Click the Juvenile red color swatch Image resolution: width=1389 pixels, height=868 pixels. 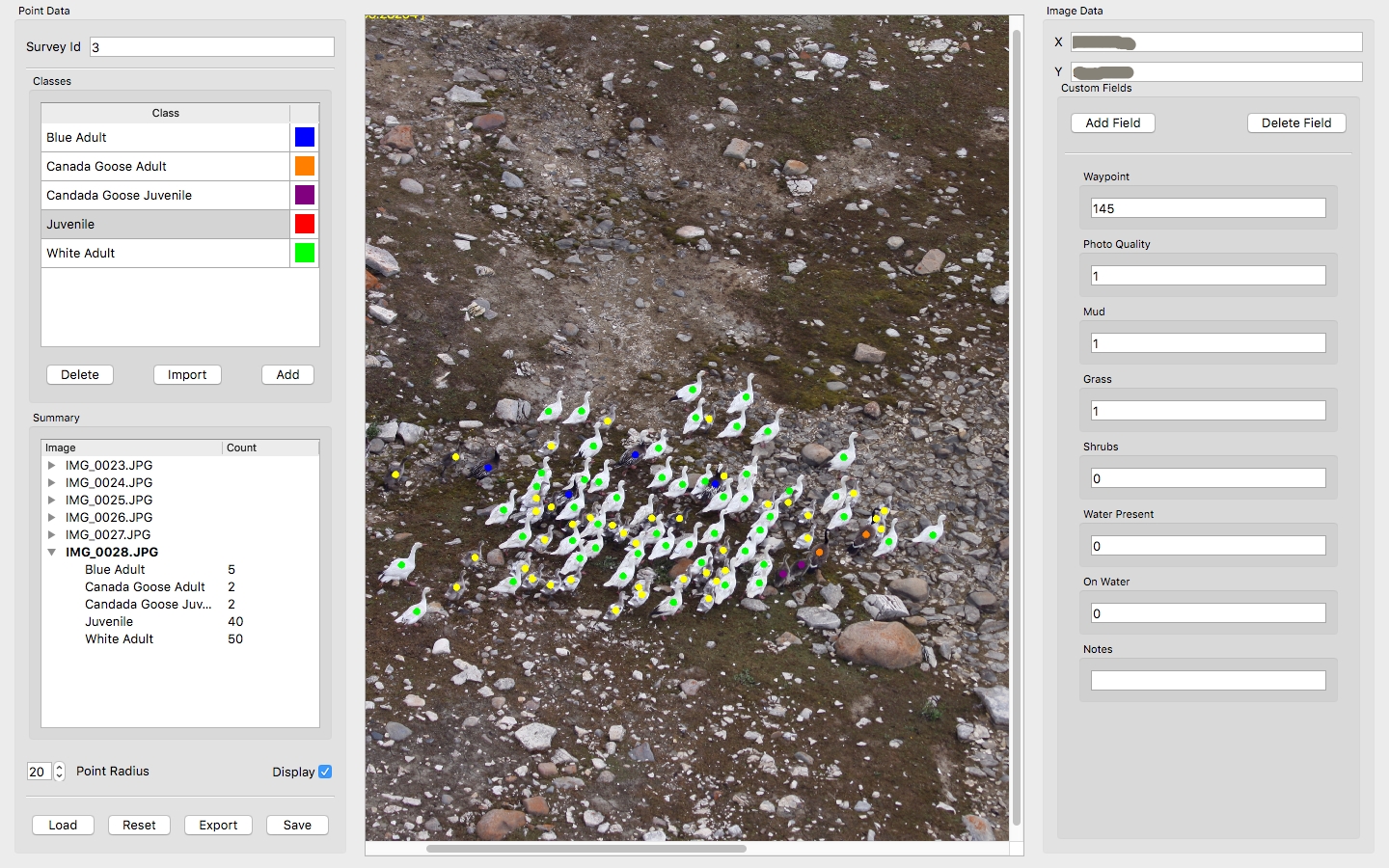click(x=305, y=224)
